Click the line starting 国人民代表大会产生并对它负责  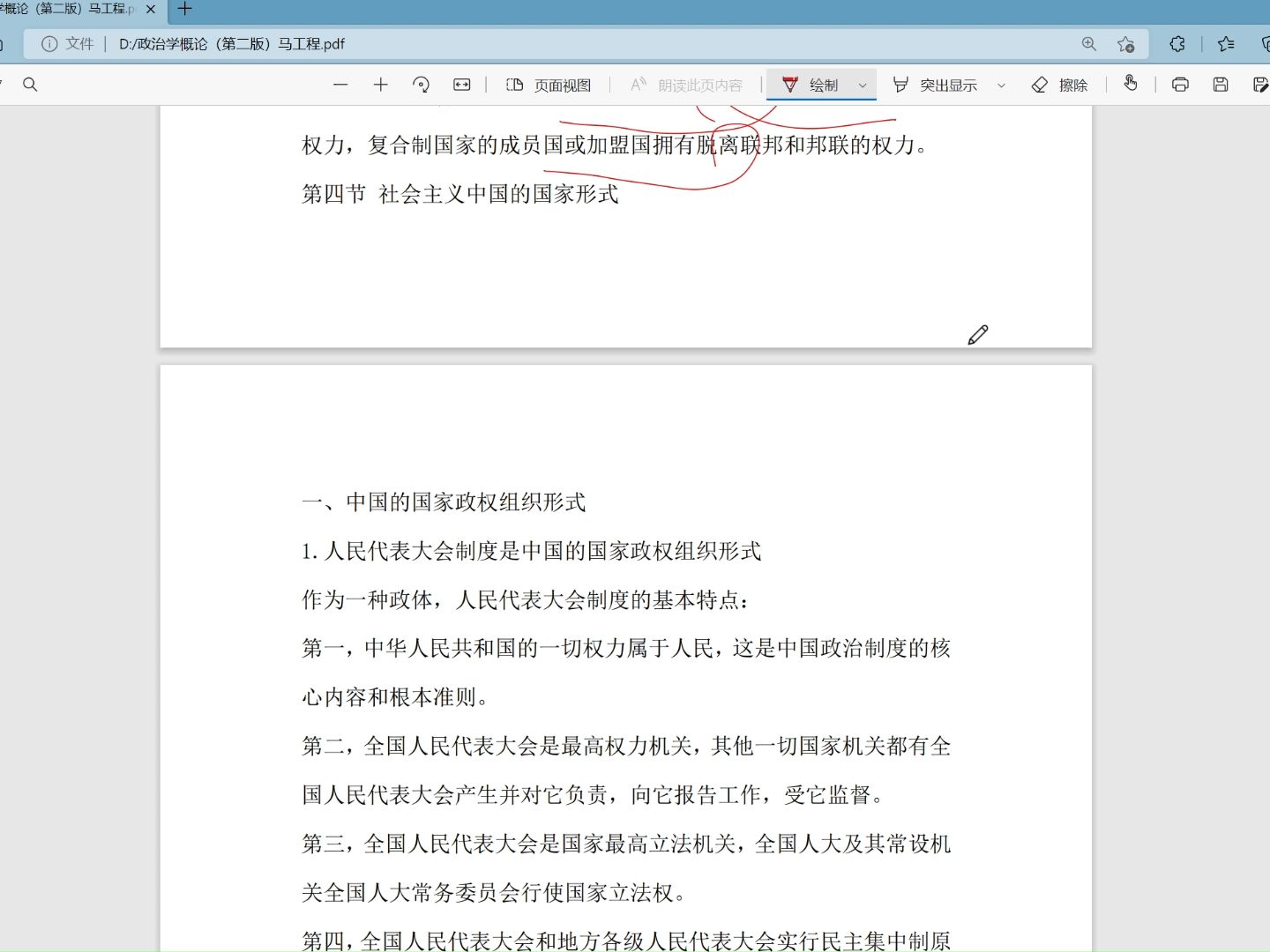click(x=593, y=795)
